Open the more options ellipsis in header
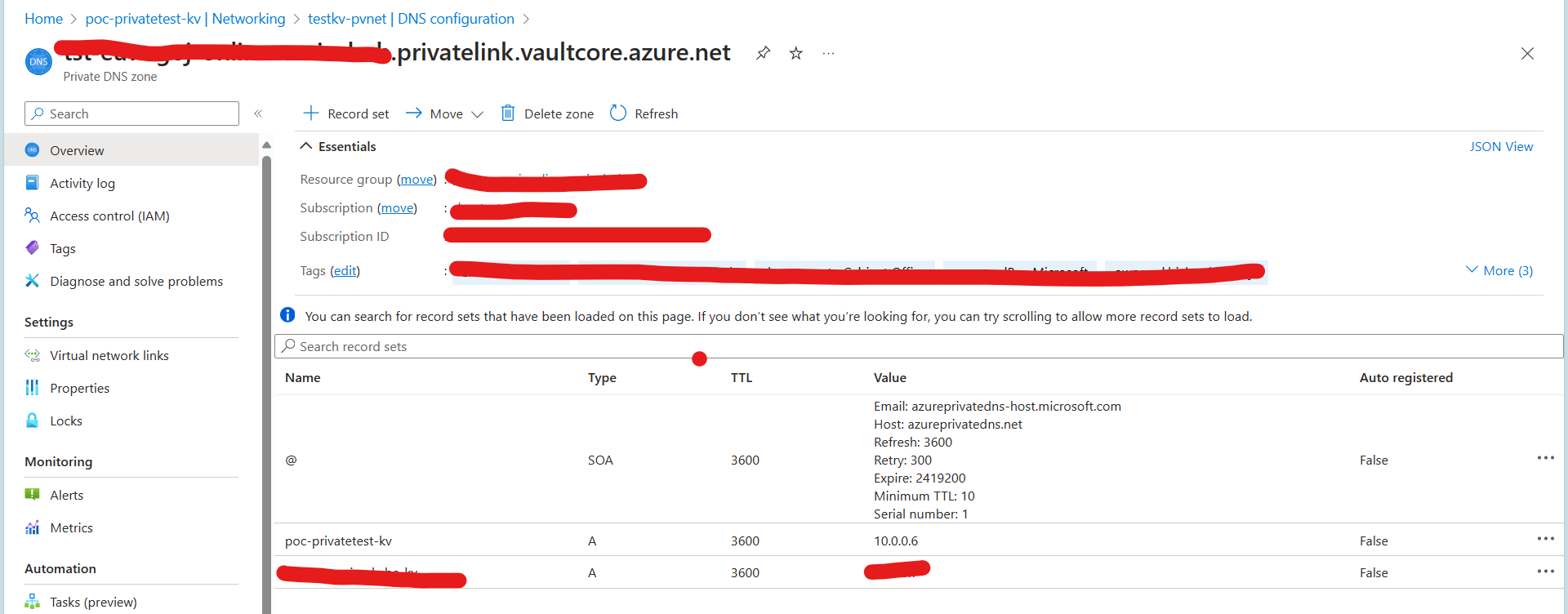This screenshot has width=1568, height=614. click(x=828, y=53)
